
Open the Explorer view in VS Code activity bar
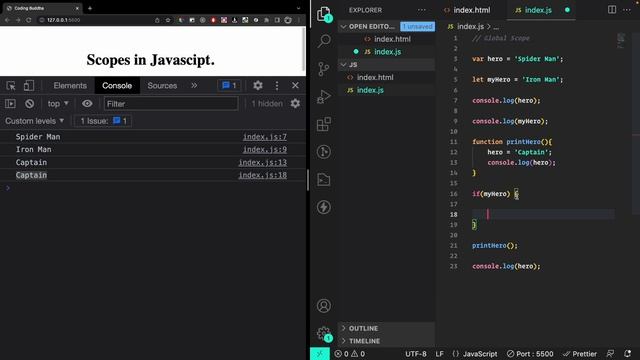coord(324,14)
